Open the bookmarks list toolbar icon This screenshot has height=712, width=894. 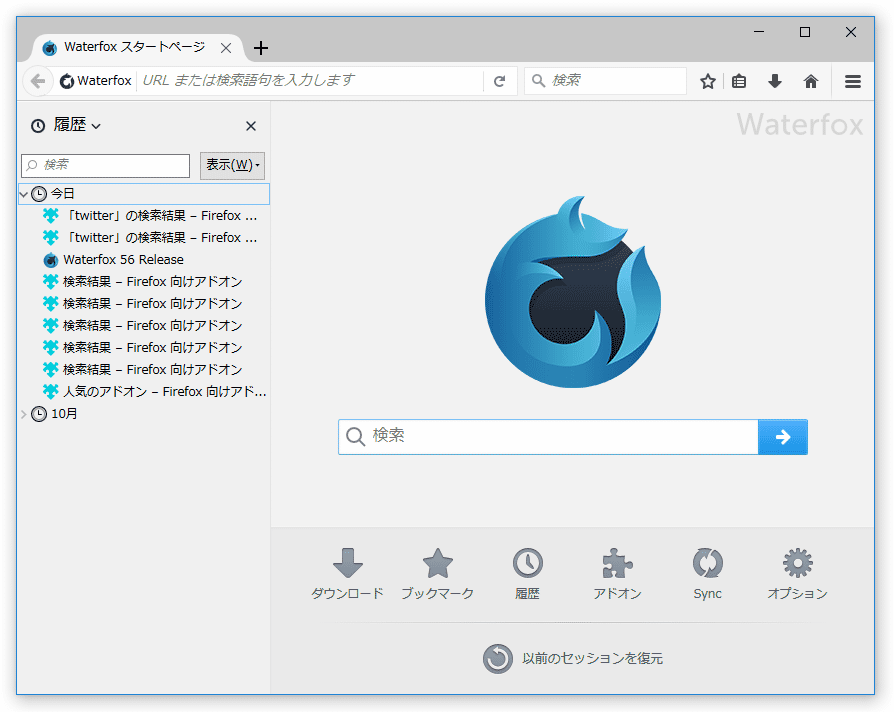tap(739, 82)
